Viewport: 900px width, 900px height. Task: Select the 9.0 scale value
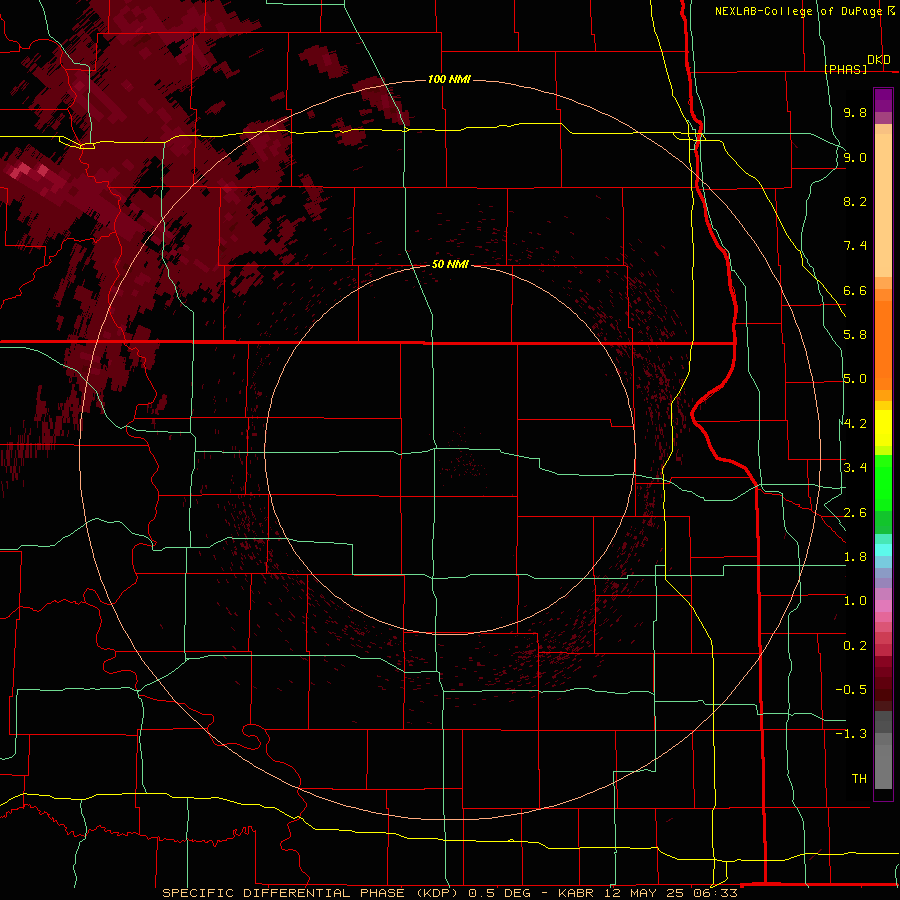click(855, 157)
